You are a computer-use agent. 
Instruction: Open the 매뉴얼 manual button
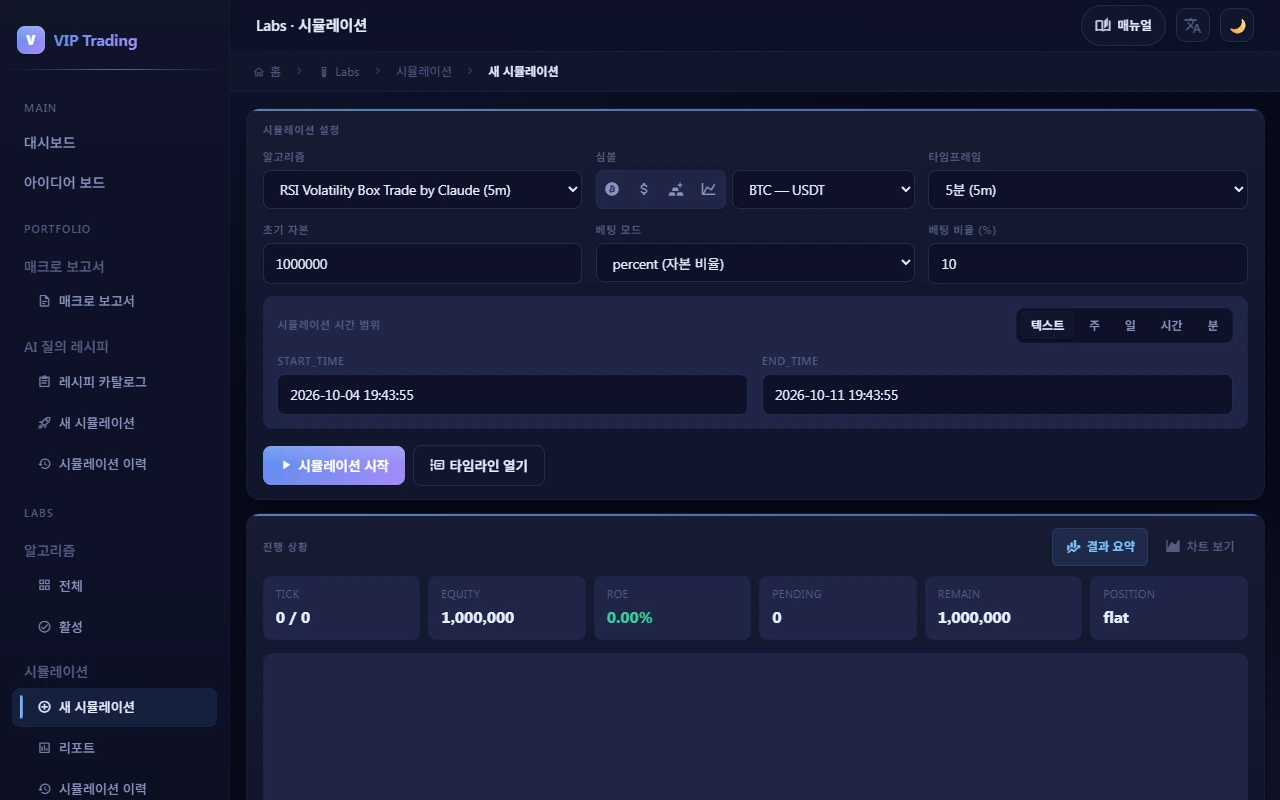tap(1123, 26)
